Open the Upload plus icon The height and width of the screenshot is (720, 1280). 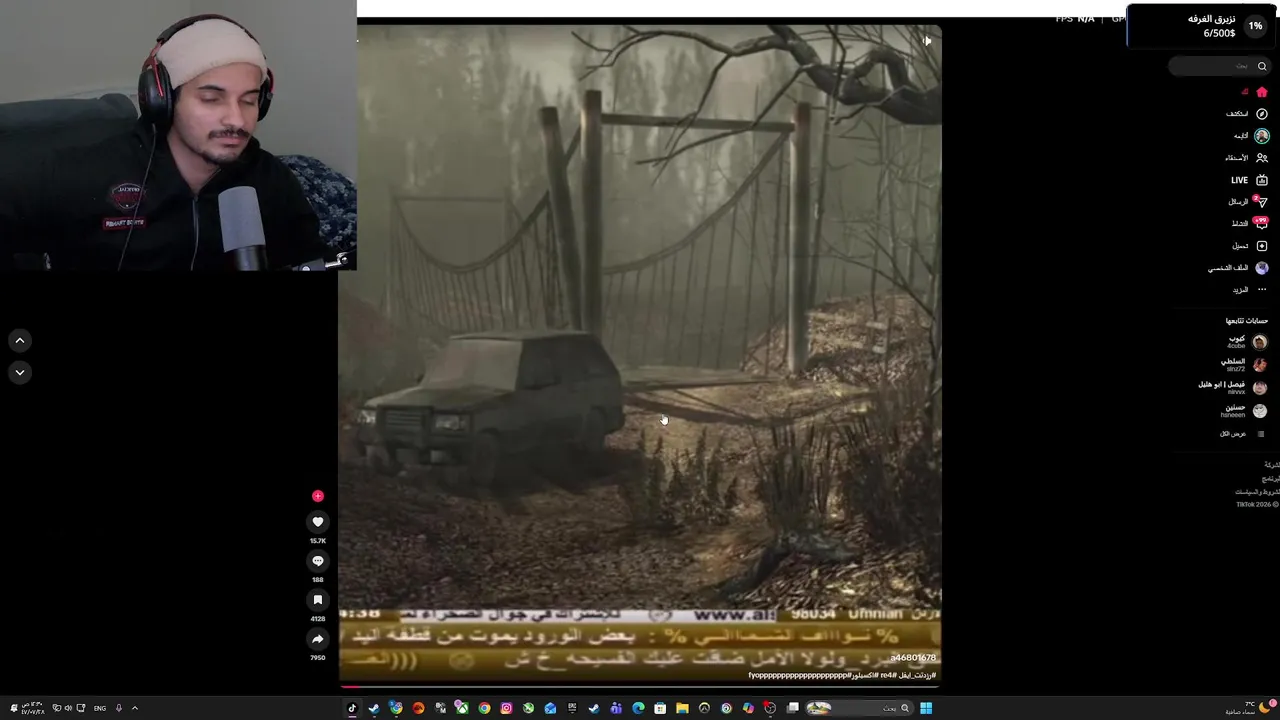pos(1262,246)
